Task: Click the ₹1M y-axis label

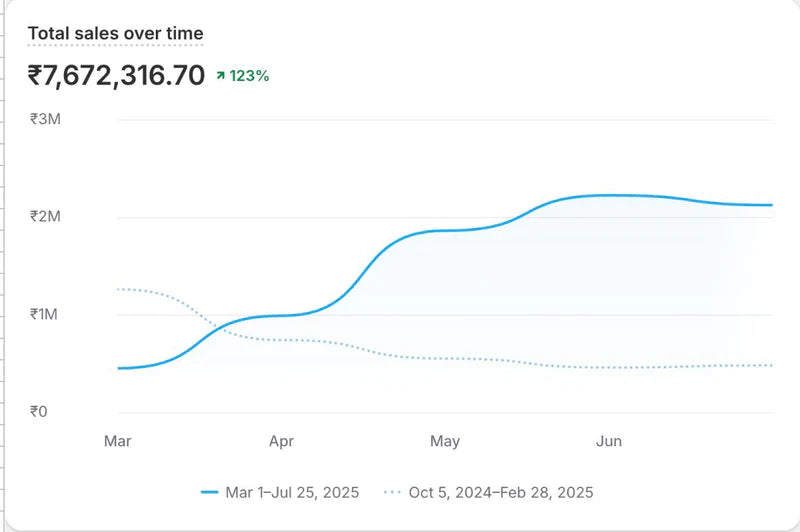Action: [x=45, y=314]
